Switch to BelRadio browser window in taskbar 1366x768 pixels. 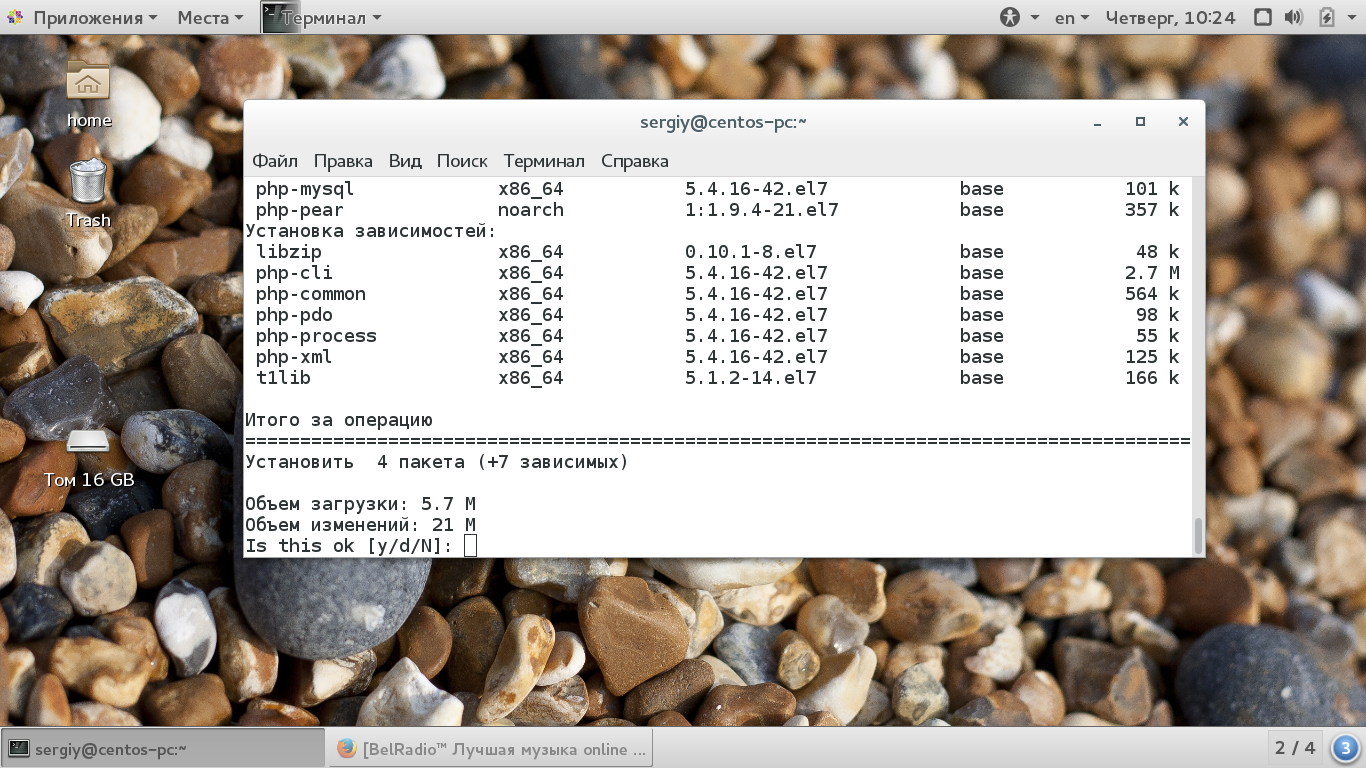[x=491, y=748]
